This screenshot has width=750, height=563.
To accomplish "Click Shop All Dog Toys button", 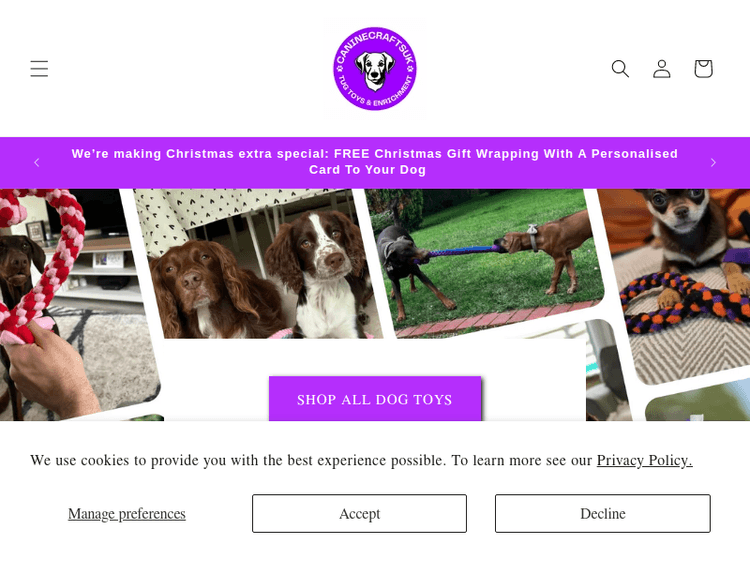I will (x=375, y=399).
